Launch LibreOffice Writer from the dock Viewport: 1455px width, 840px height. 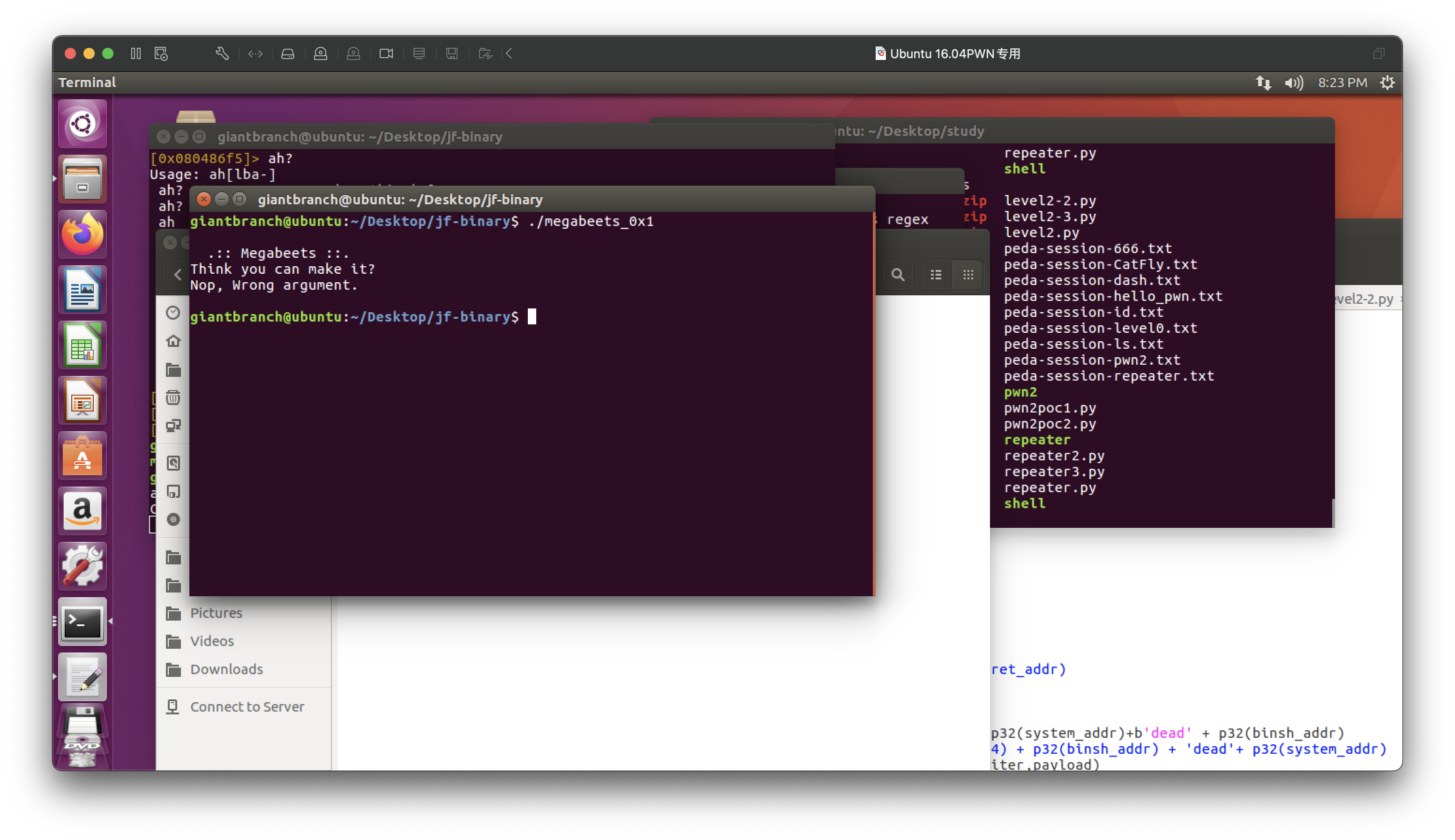point(82,290)
